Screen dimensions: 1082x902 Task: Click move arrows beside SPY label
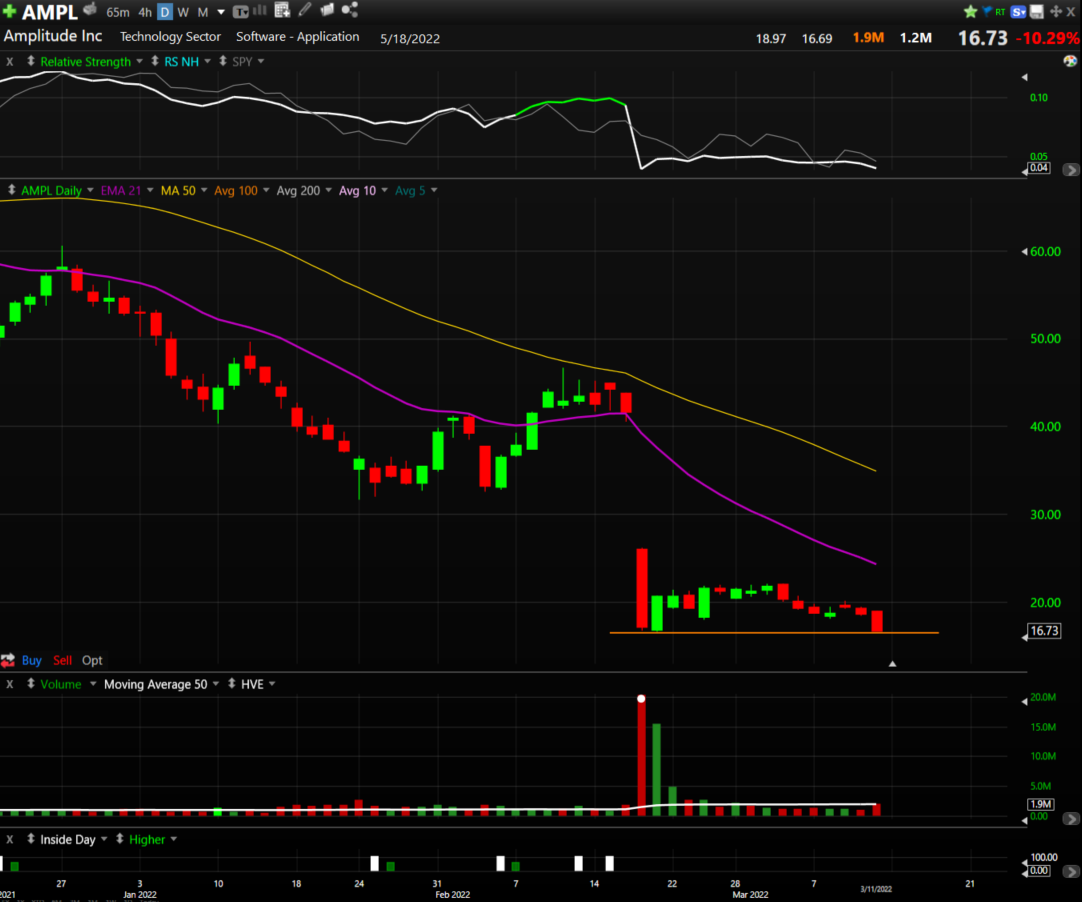click(x=223, y=61)
